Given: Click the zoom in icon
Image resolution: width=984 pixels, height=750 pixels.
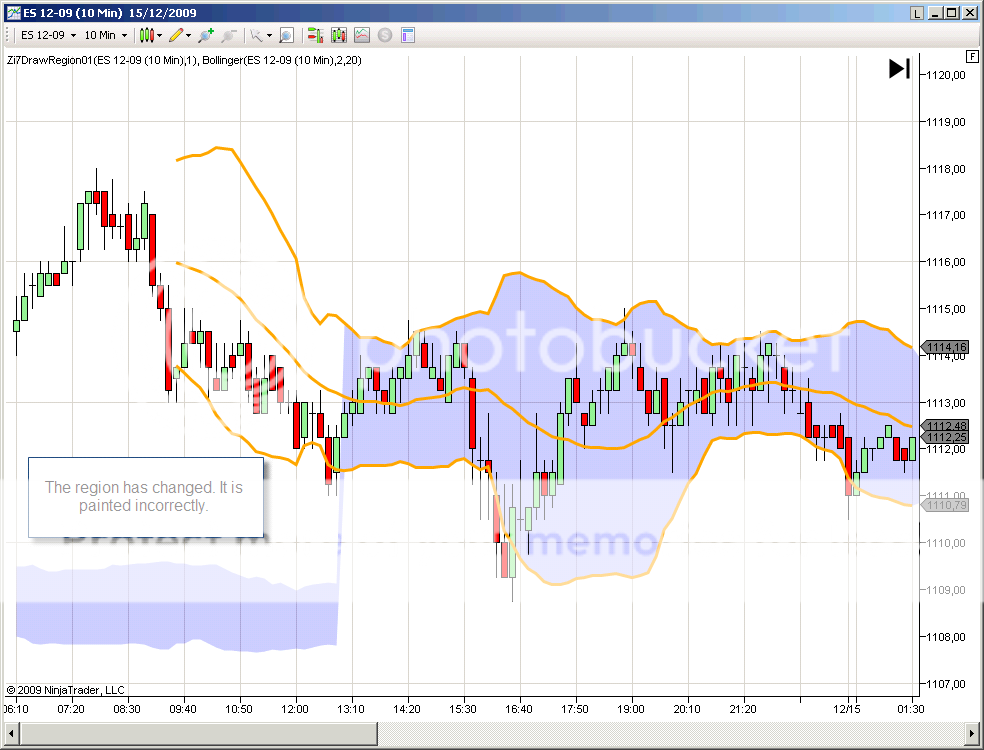Looking at the screenshot, I should (205, 35).
